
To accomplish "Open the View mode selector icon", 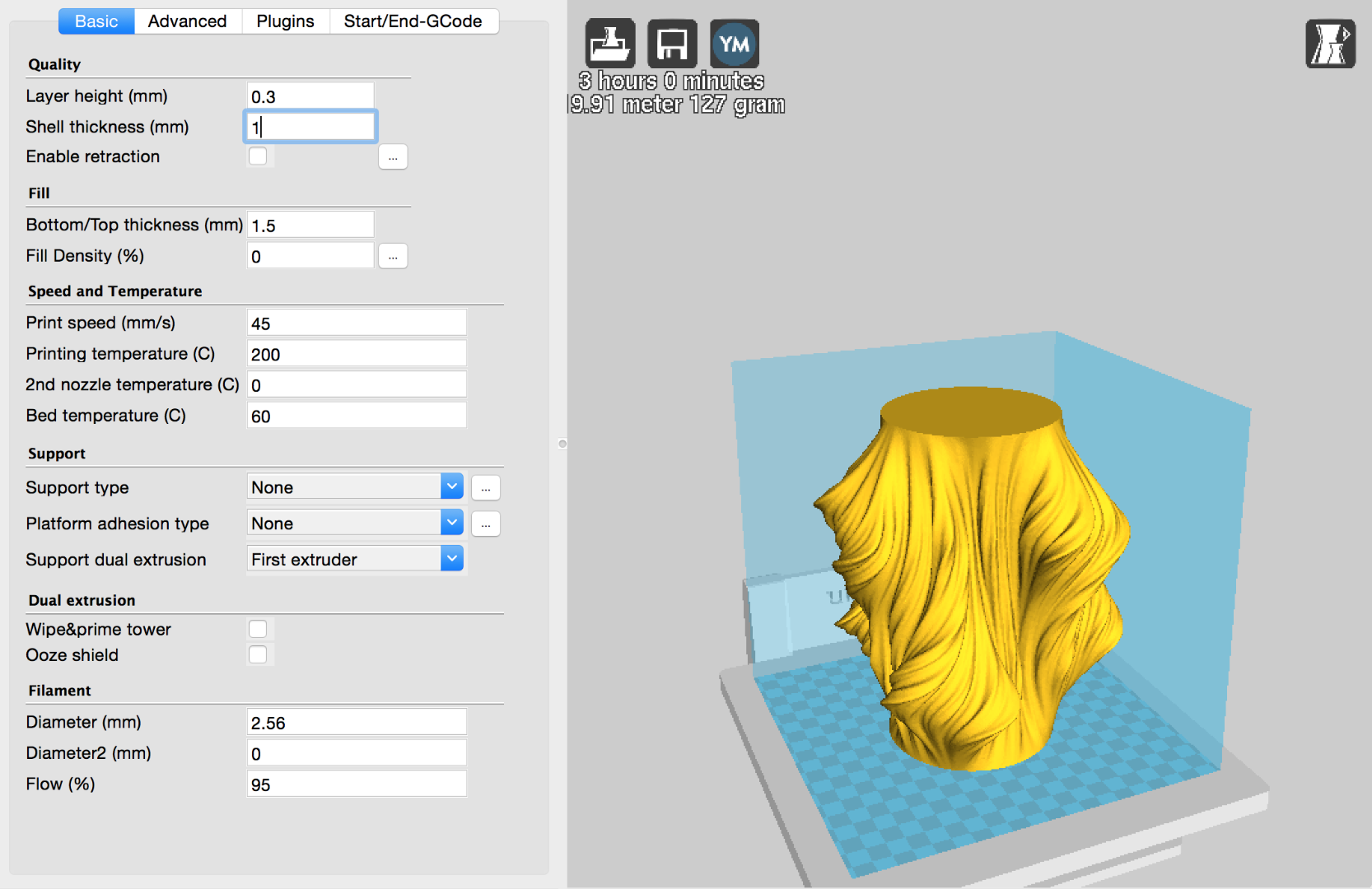I will (1329, 44).
